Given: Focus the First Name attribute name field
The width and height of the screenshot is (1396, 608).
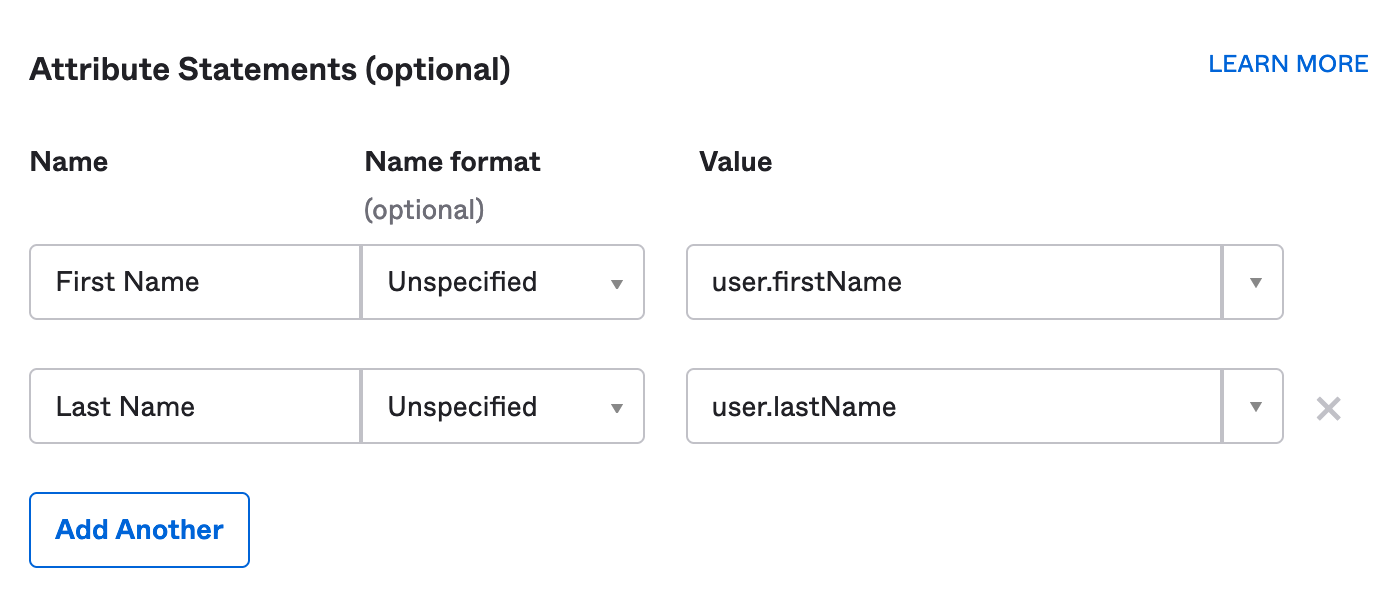Looking at the screenshot, I should click(195, 282).
